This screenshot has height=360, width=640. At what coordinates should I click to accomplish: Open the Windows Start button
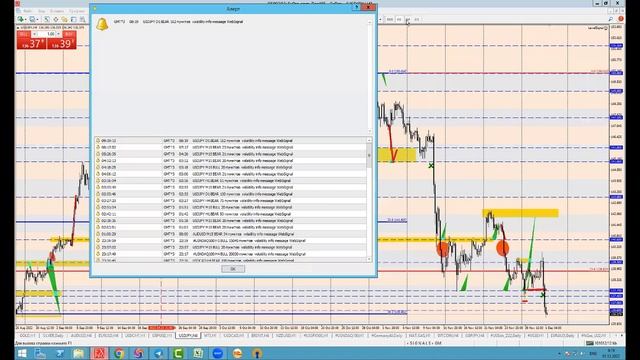22,353
